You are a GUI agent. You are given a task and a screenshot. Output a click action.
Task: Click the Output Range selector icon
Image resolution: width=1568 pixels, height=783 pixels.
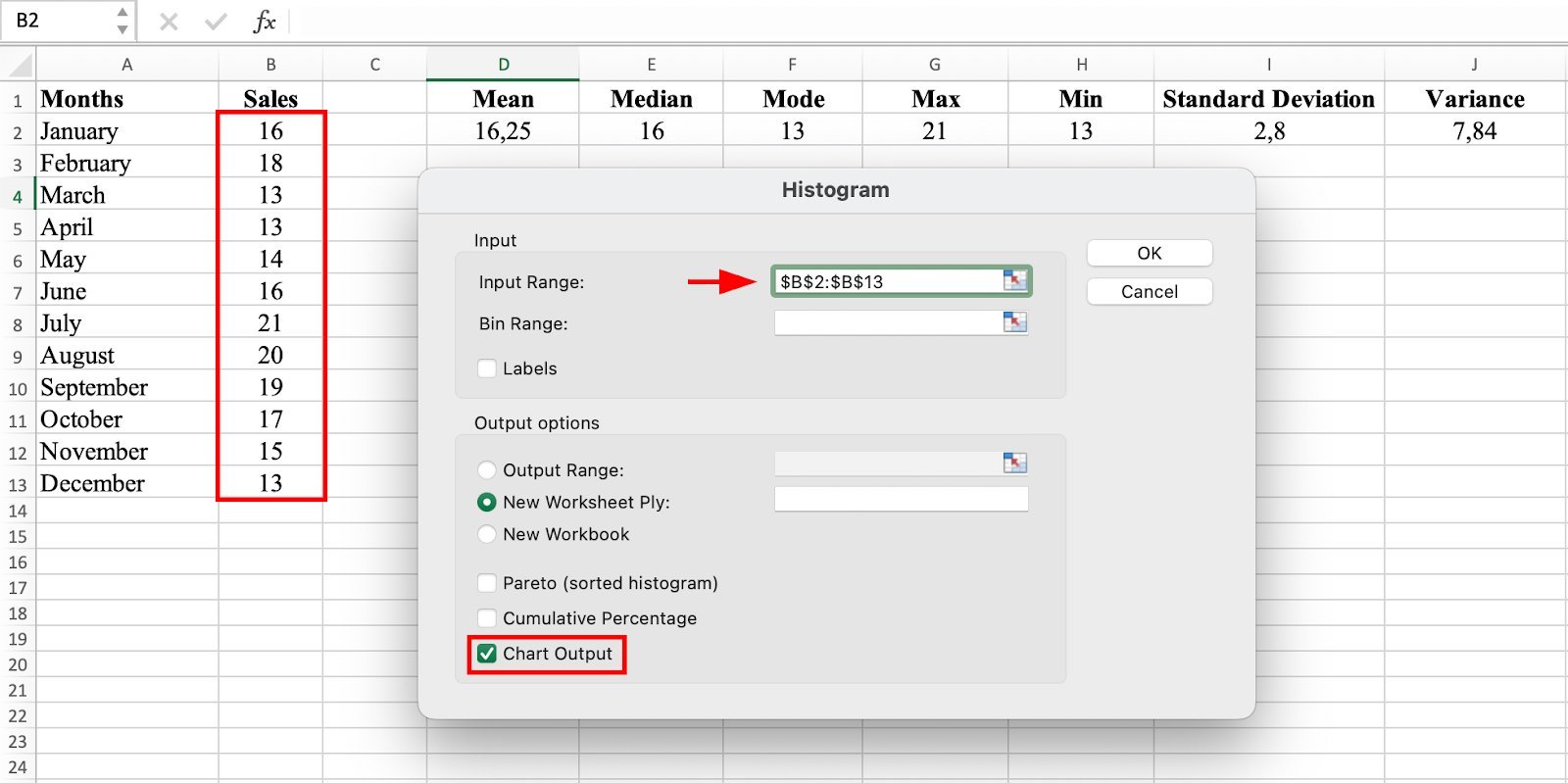[1014, 464]
